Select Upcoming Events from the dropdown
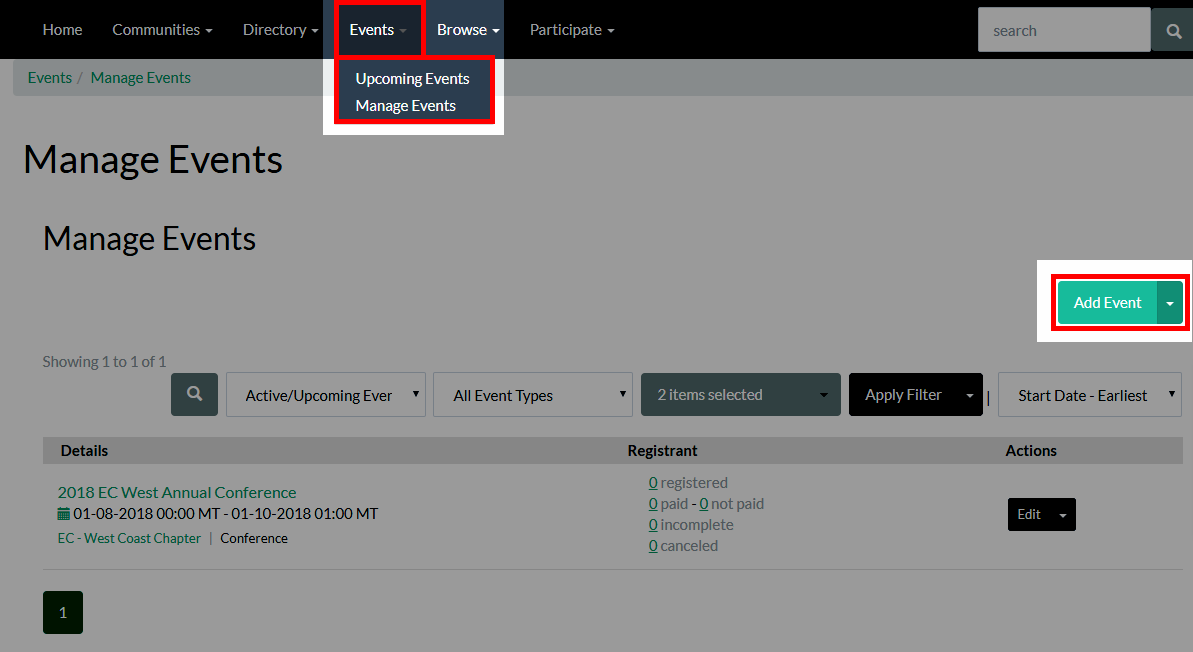Screen dimensions: 1193x652 (412, 78)
